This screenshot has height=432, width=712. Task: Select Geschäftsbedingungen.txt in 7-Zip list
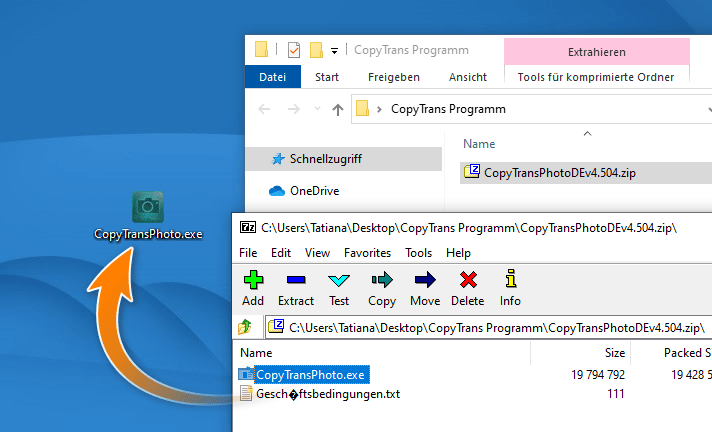(328, 394)
